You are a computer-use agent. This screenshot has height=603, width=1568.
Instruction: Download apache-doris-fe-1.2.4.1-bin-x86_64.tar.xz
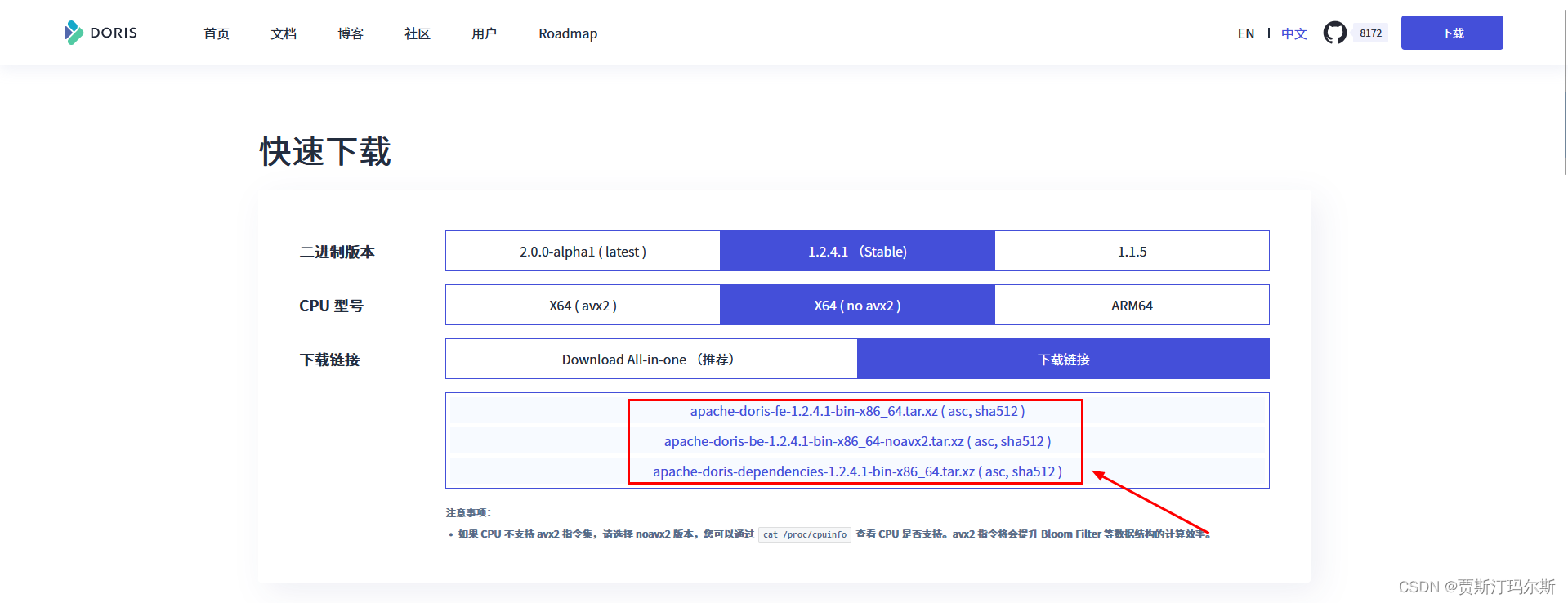tap(814, 411)
